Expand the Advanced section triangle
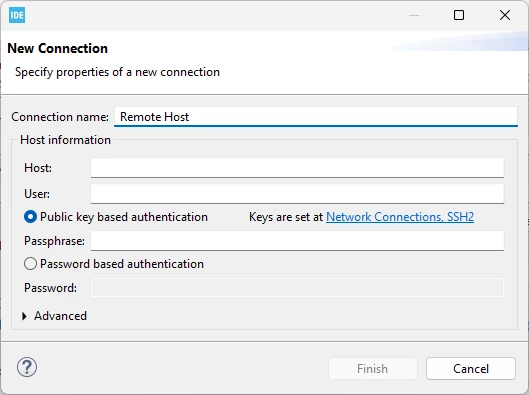Image resolution: width=529 pixels, height=395 pixels. (24, 316)
